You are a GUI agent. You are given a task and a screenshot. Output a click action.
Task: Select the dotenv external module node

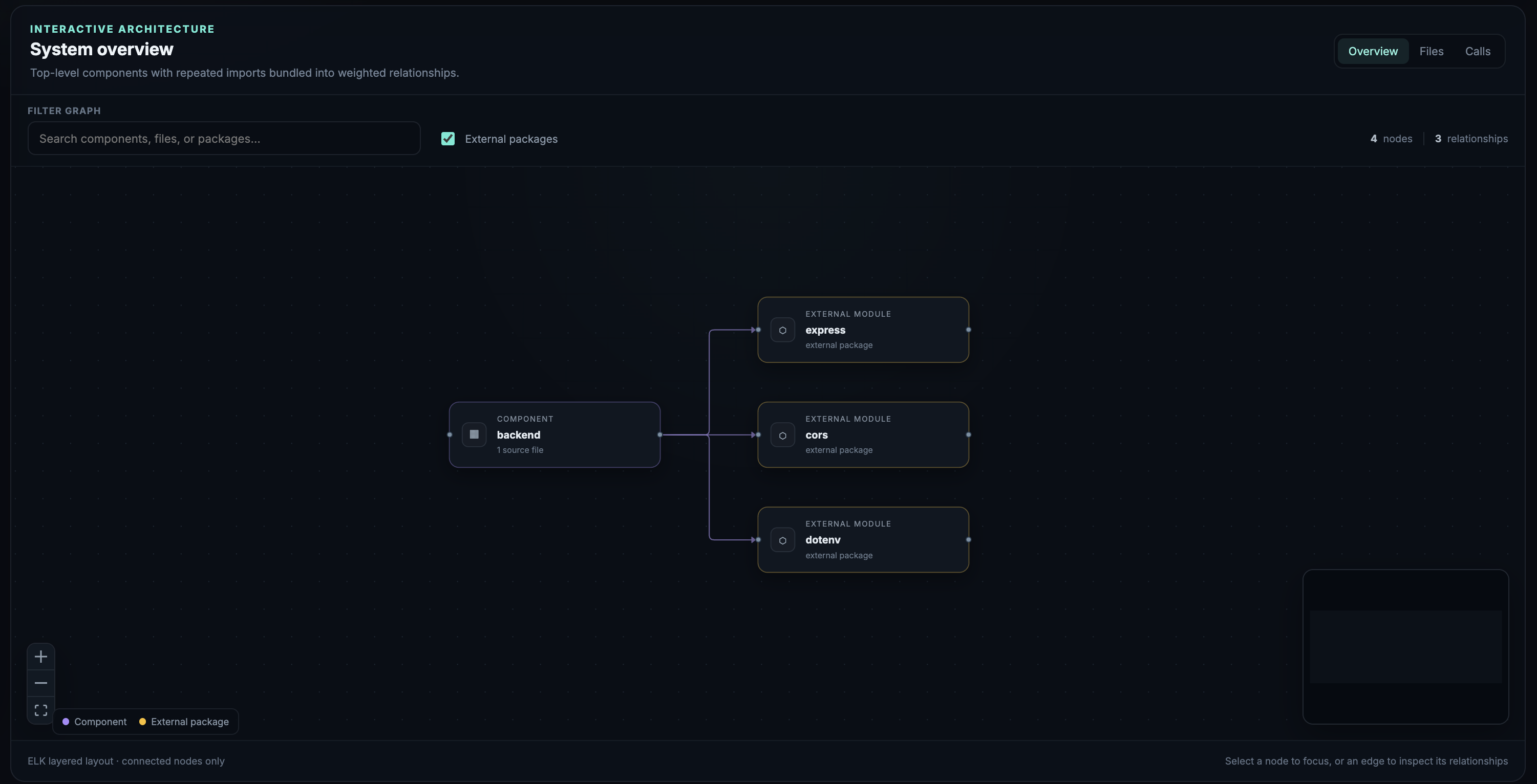coord(863,539)
